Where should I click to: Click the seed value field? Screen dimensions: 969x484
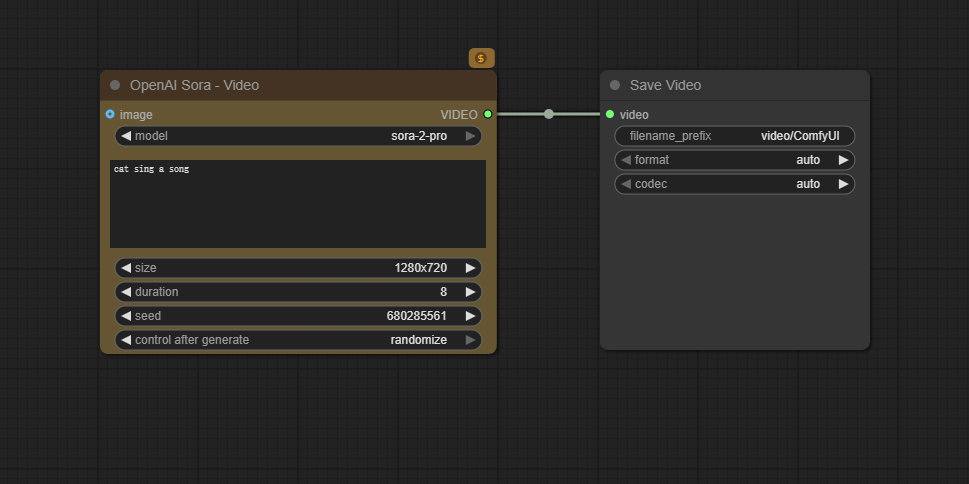300,316
